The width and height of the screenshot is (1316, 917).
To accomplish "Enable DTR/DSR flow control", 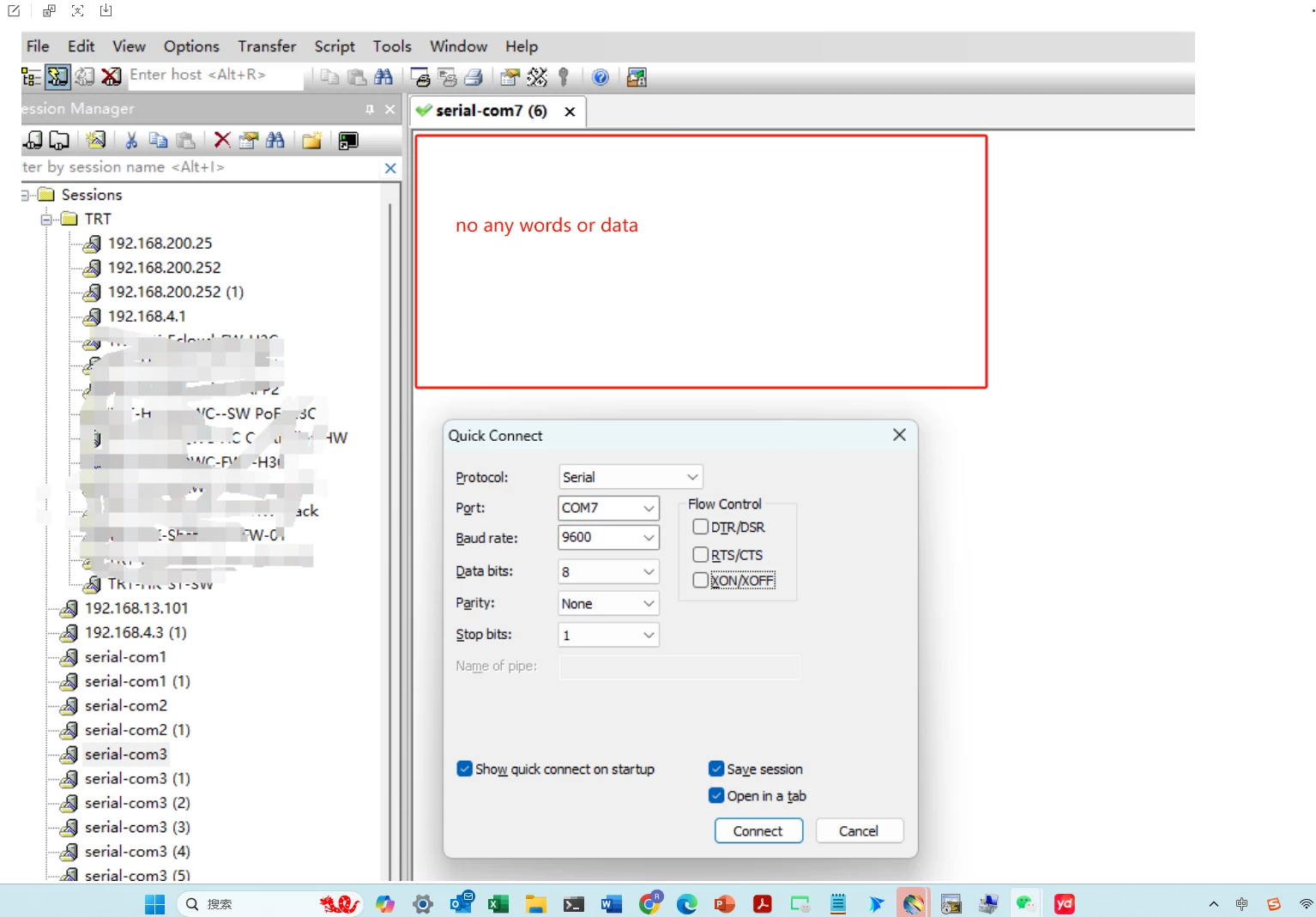I will click(701, 527).
